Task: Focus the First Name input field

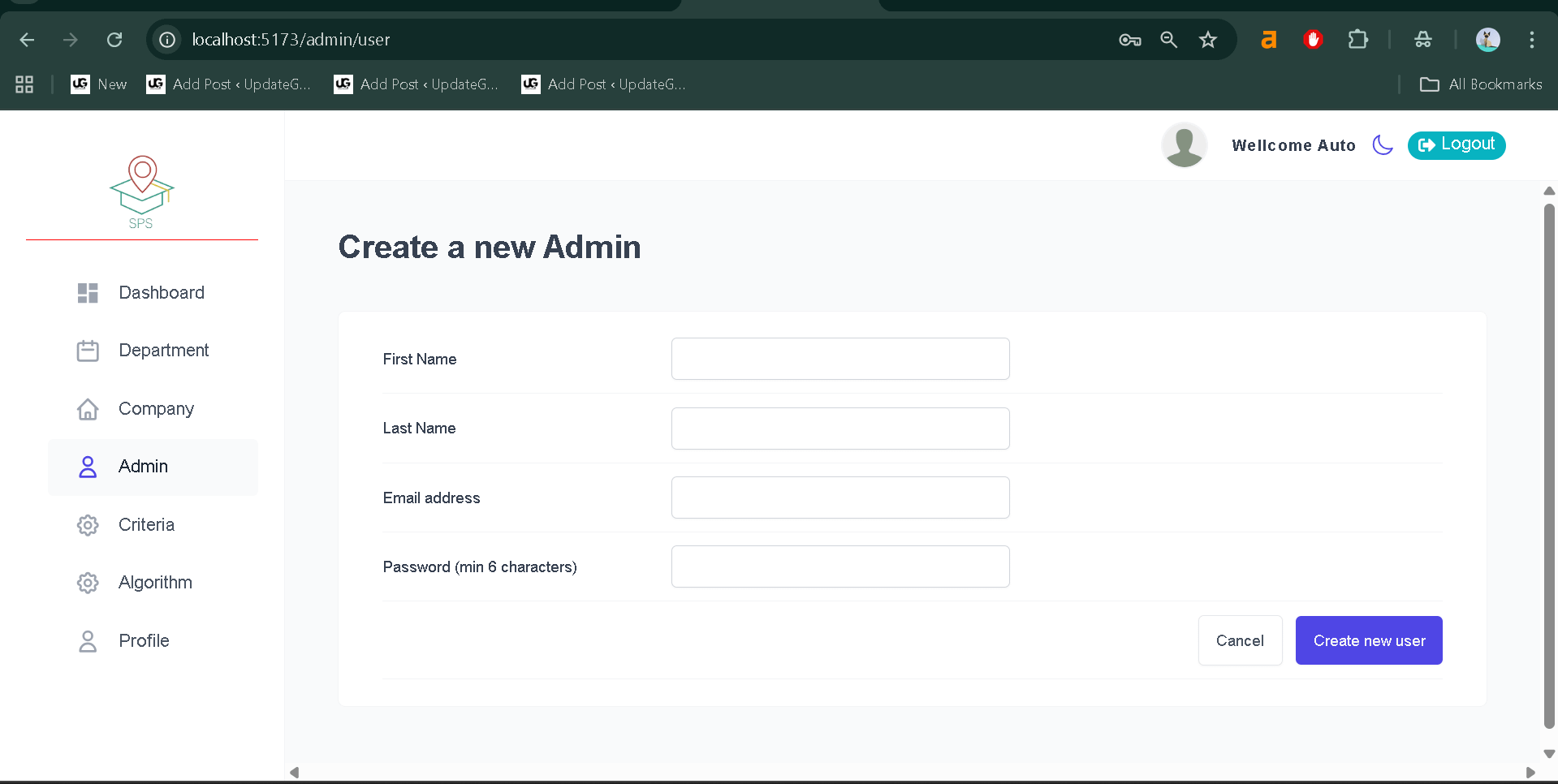Action: [x=839, y=359]
